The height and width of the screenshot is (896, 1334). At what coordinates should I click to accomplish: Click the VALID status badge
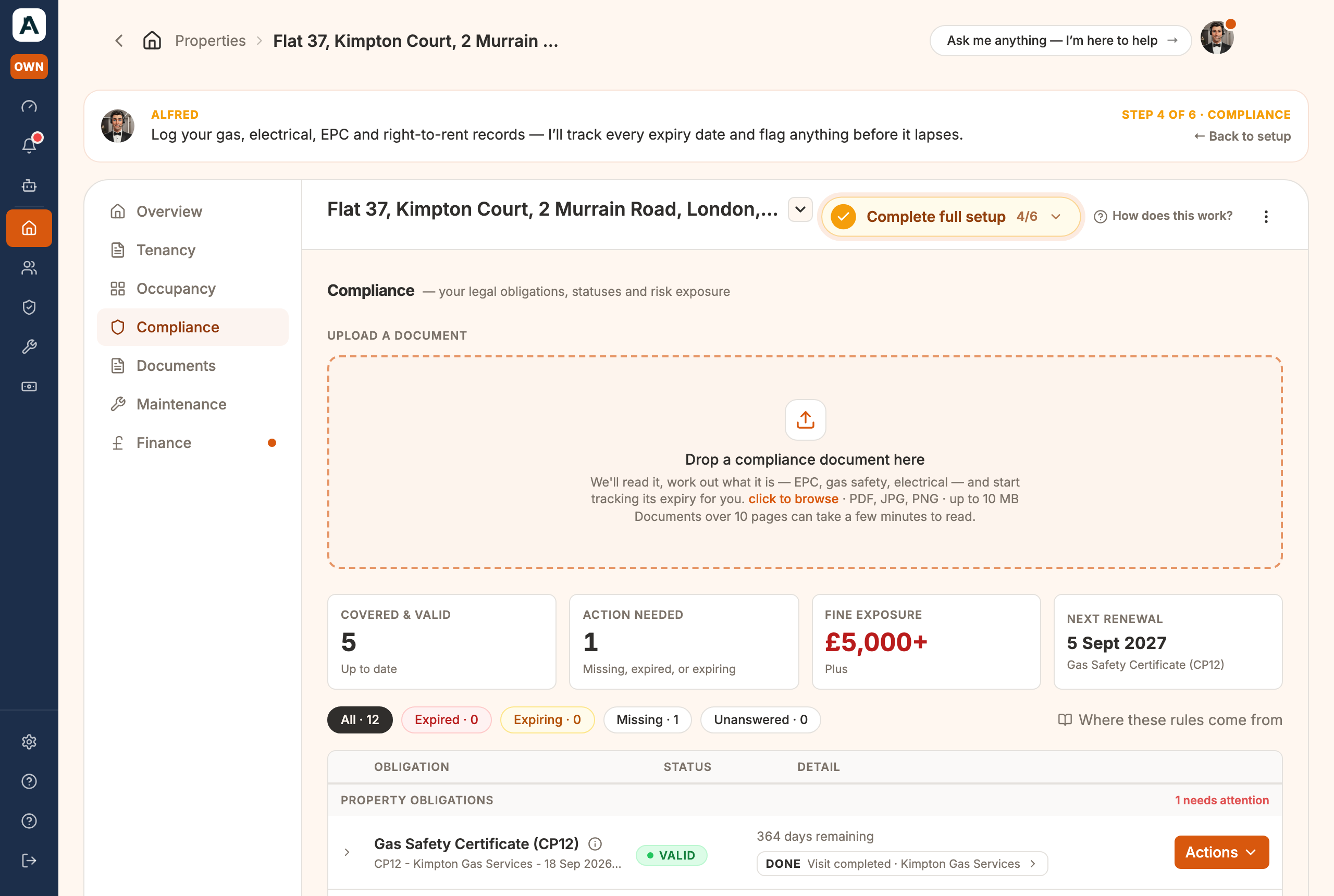[672, 855]
